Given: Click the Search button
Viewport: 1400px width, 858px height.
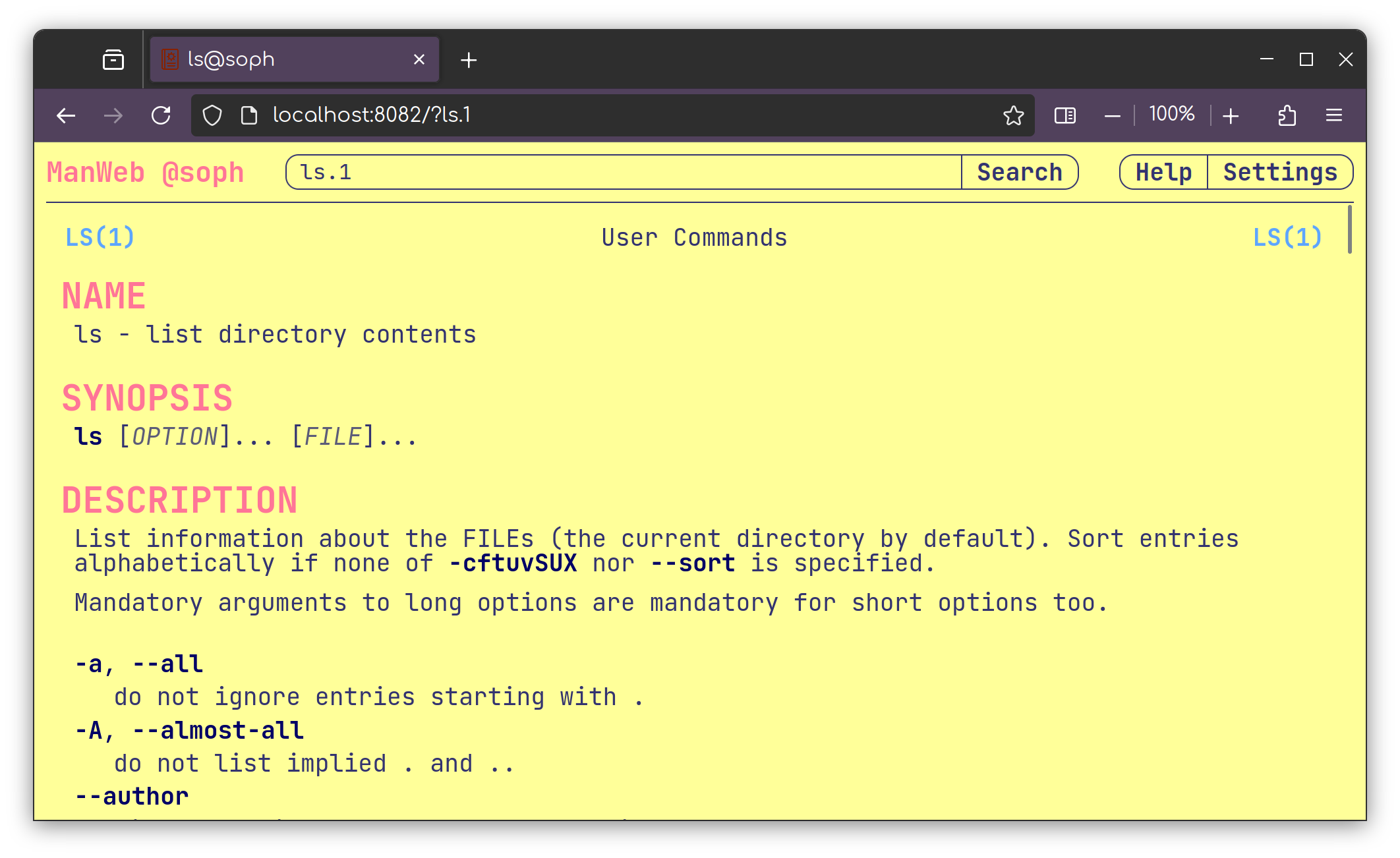Looking at the screenshot, I should (x=1019, y=173).
